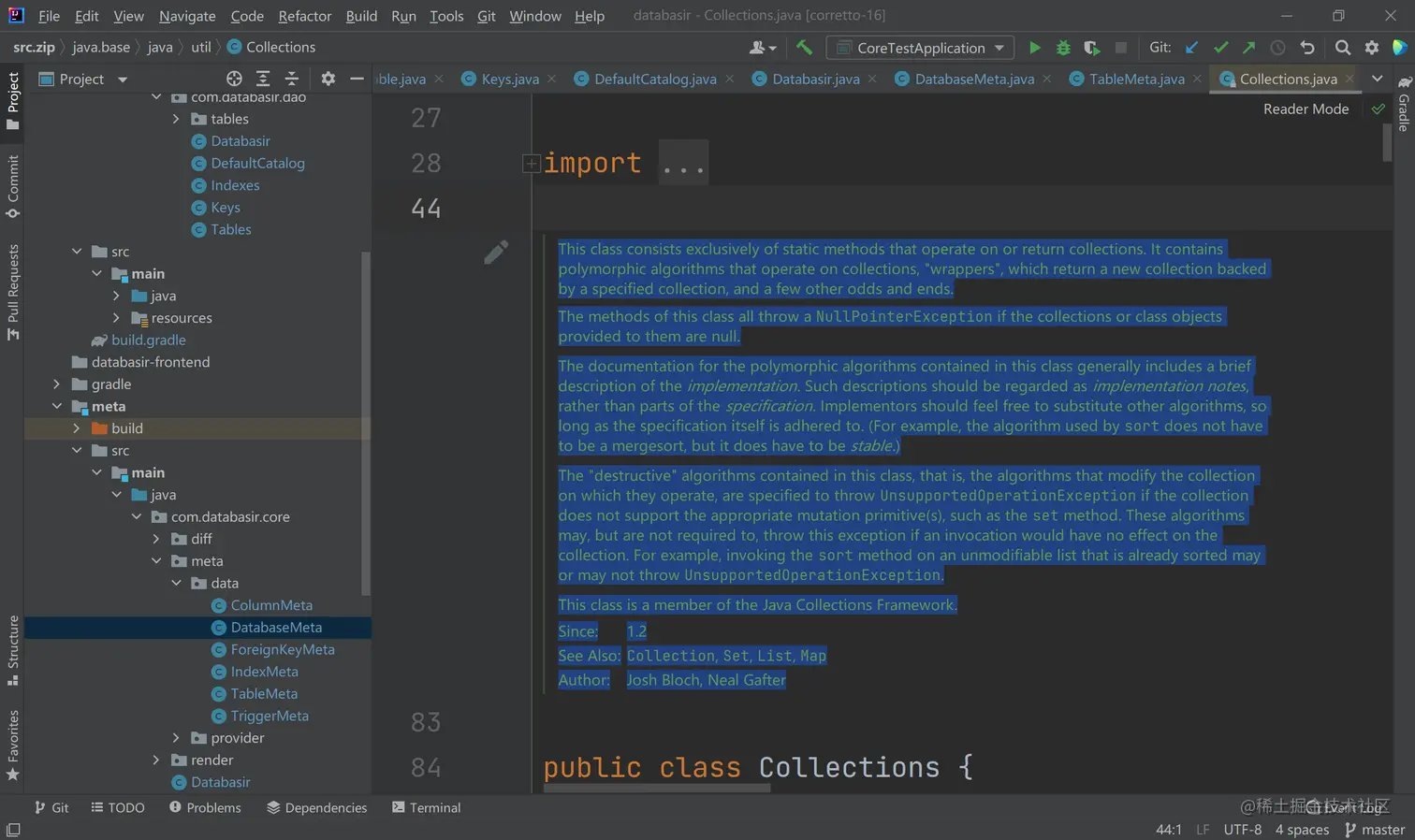Show Git commit history clock icon
1415x840 pixels.
(1277, 48)
